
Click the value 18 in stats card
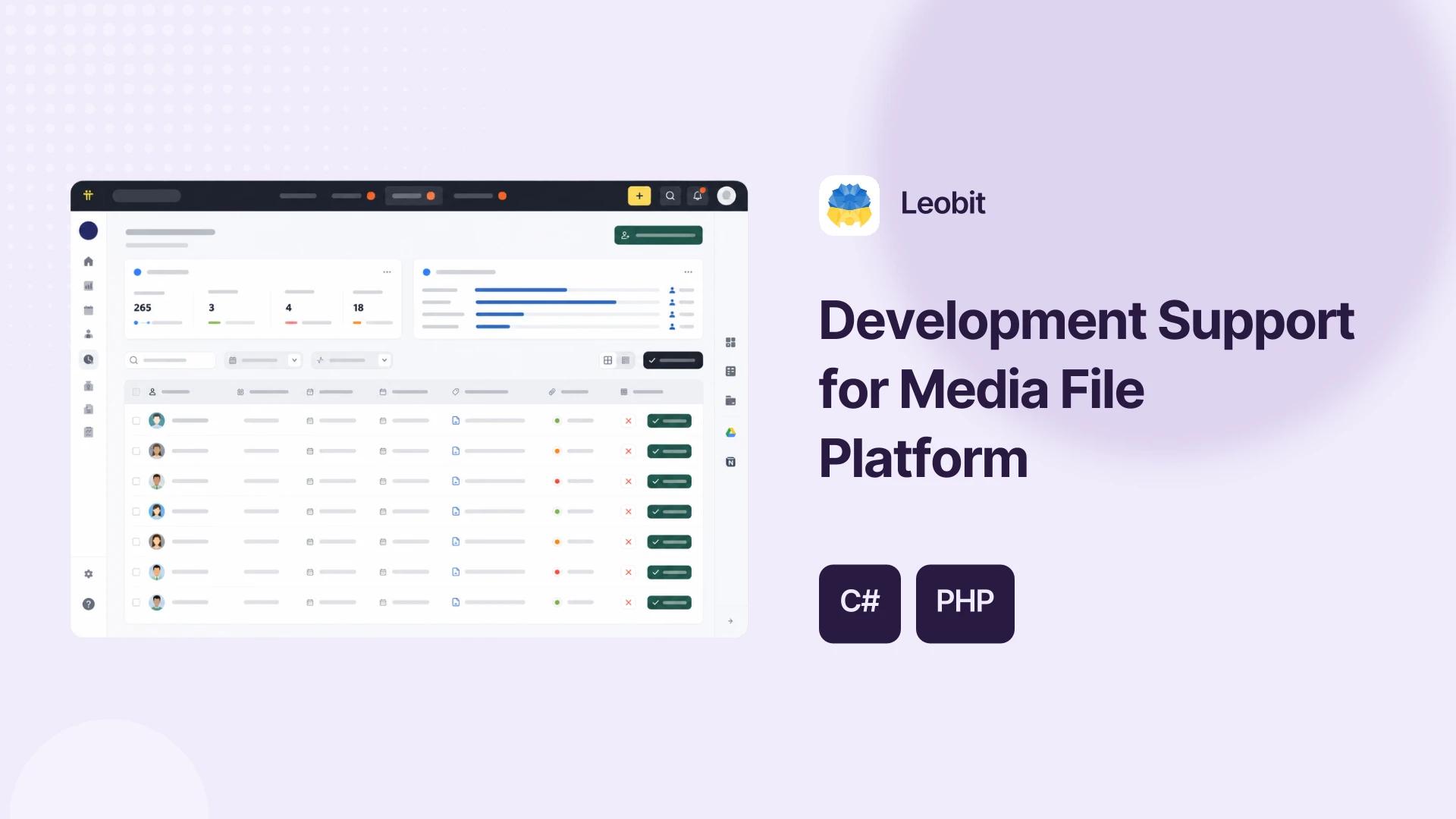coord(359,308)
